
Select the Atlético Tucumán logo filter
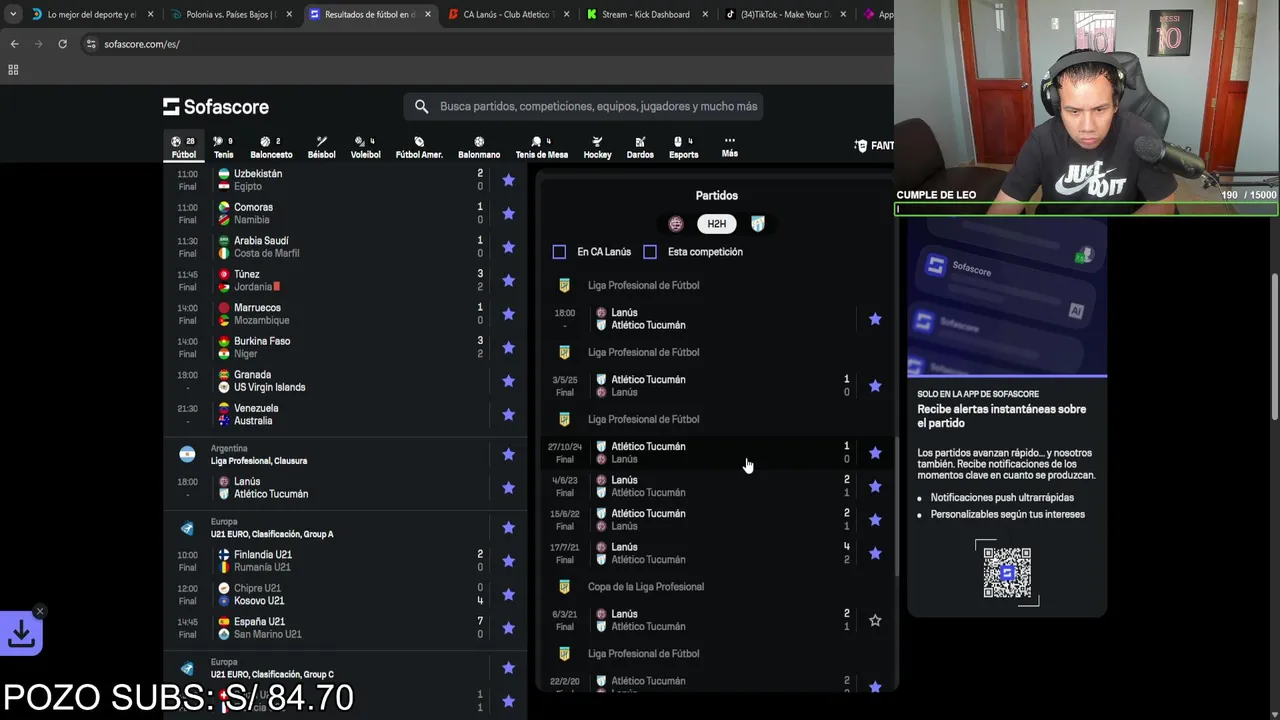coord(758,224)
